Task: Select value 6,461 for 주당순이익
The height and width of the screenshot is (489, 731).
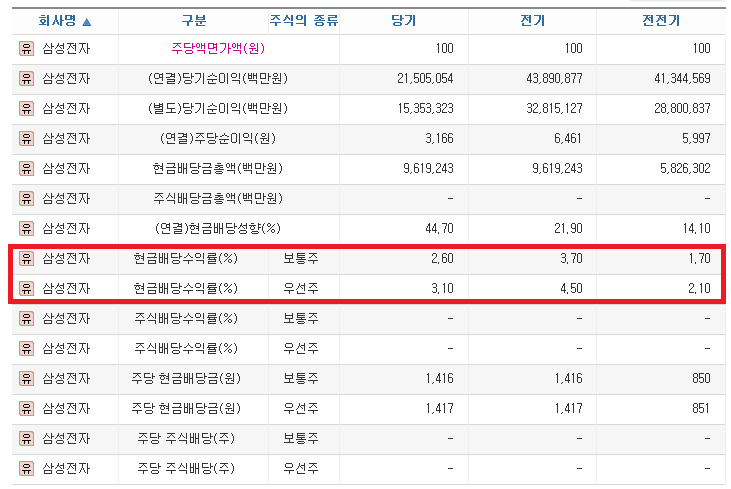Action: (x=568, y=138)
